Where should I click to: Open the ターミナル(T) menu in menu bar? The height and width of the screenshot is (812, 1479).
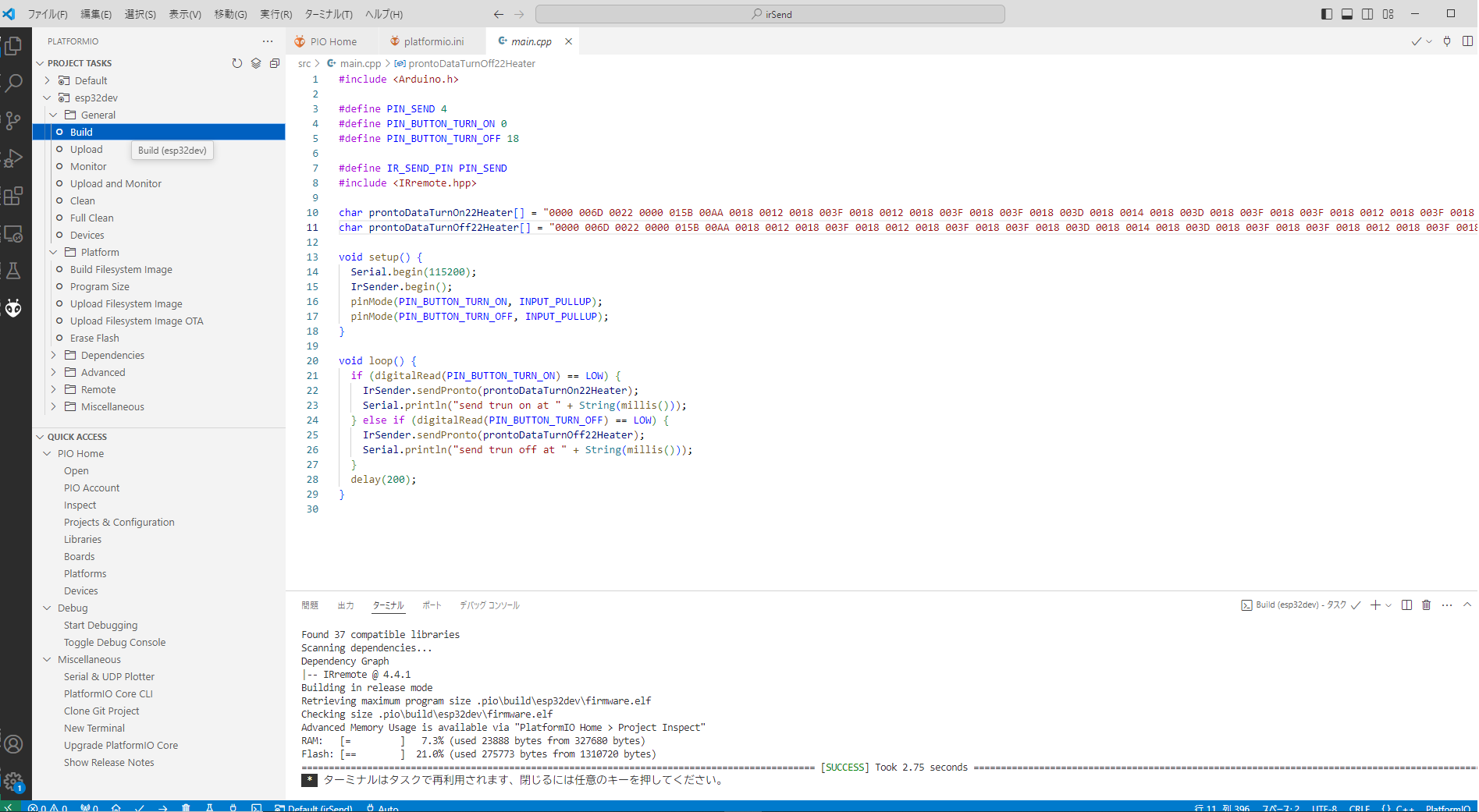pos(328,14)
